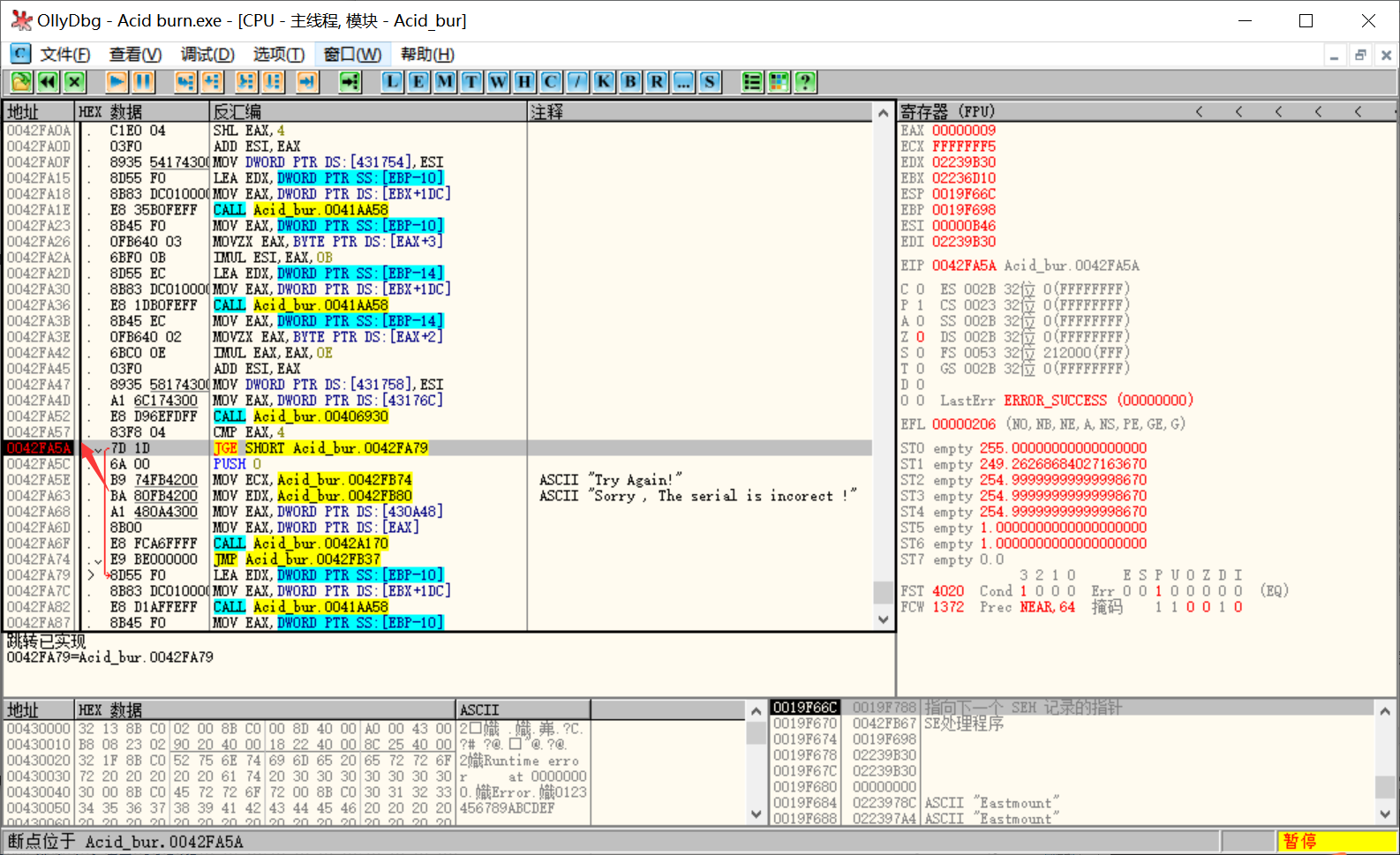This screenshot has width=1400, height=855.
Task: Toggle the S flag value
Action: tap(920, 353)
